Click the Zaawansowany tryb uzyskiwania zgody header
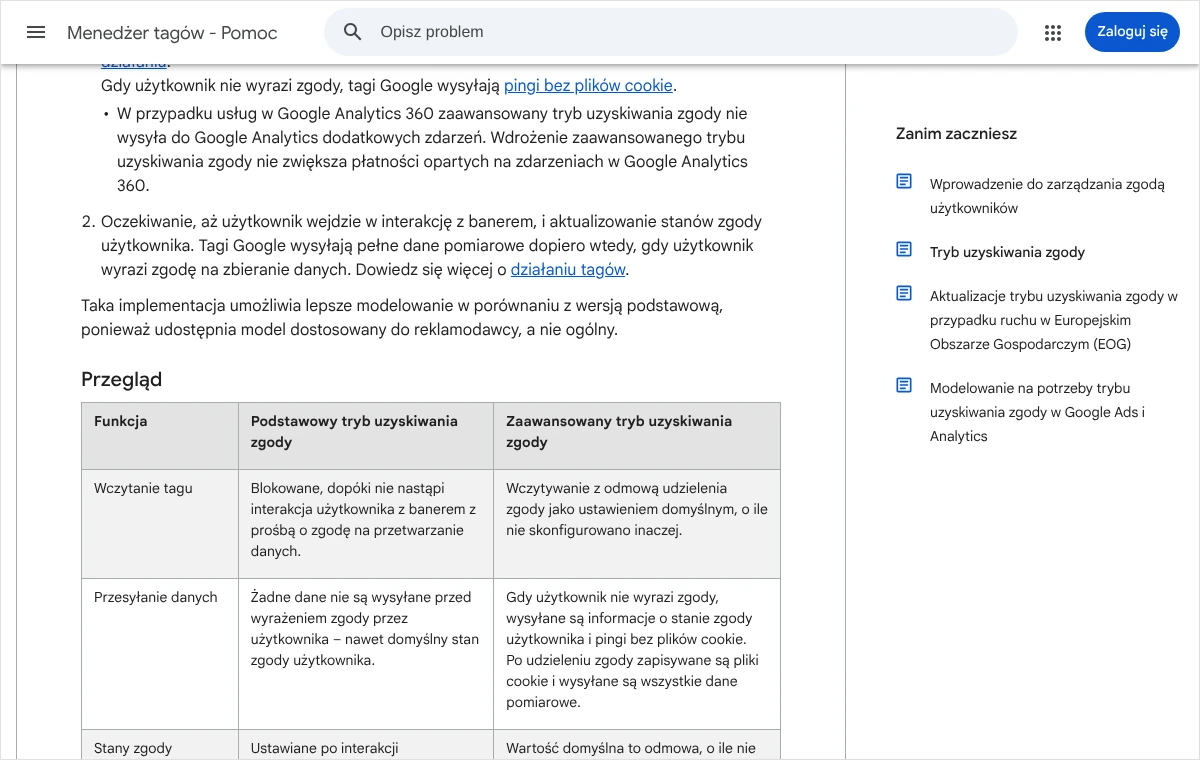The image size is (1200, 760). 637,436
